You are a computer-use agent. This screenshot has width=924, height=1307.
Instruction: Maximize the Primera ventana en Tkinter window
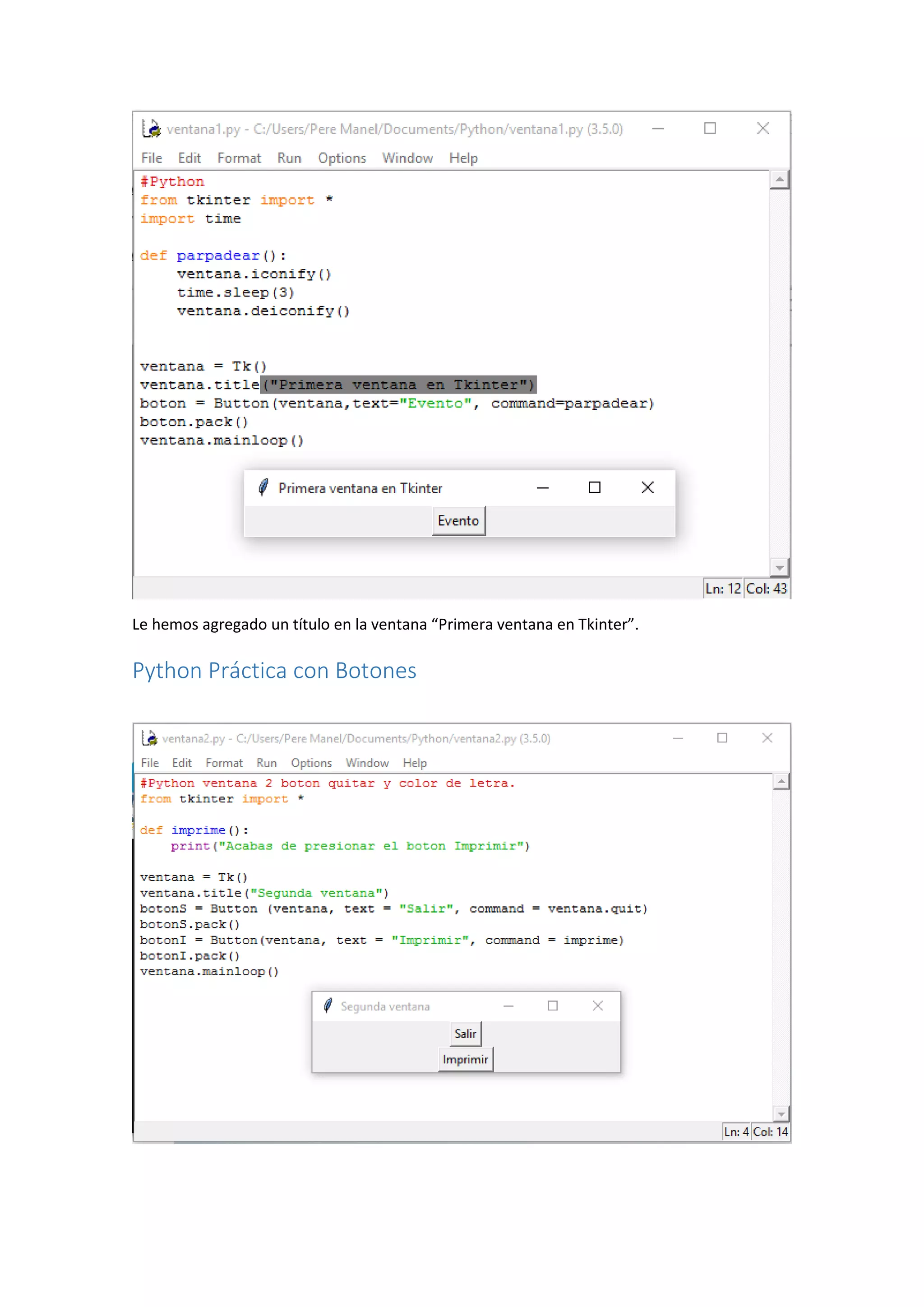click(x=594, y=488)
